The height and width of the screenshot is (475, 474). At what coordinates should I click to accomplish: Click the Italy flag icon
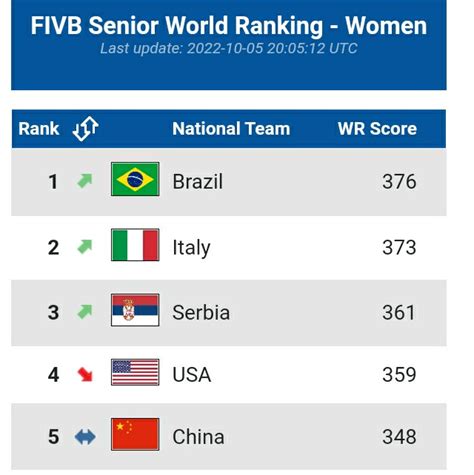[x=135, y=245]
